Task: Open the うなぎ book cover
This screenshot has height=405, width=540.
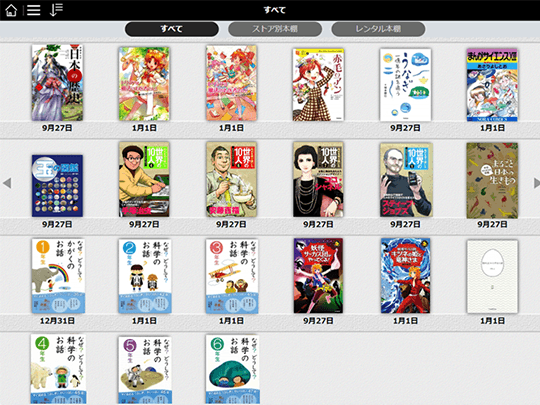Action: 405,85
